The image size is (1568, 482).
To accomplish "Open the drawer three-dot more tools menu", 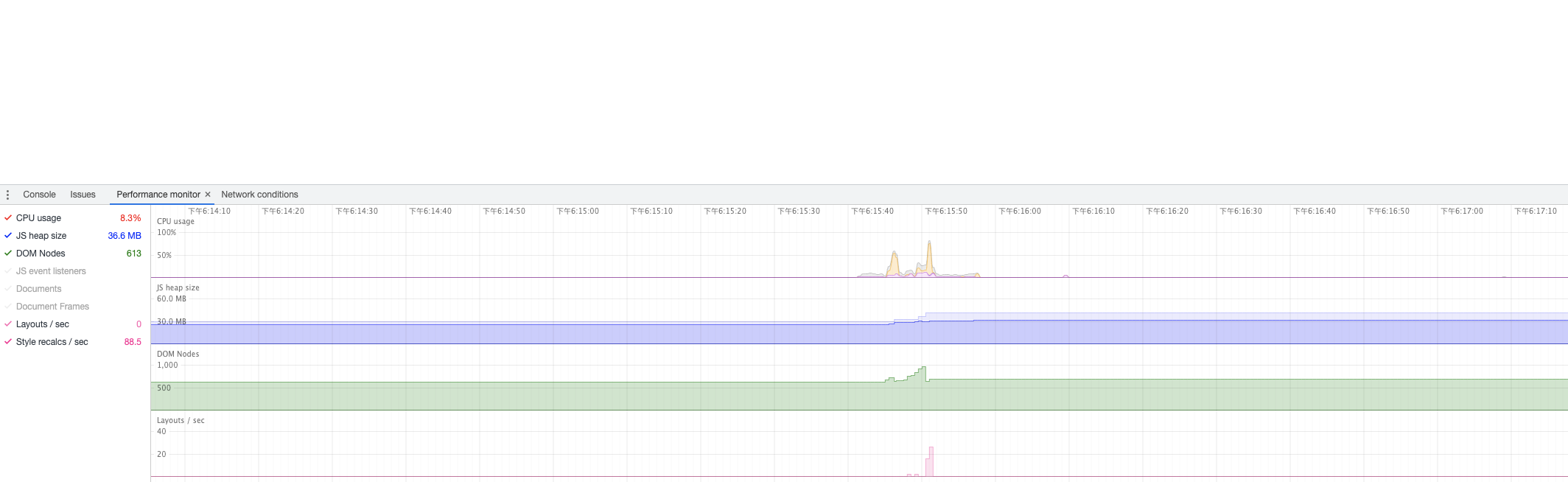I will click(7, 195).
